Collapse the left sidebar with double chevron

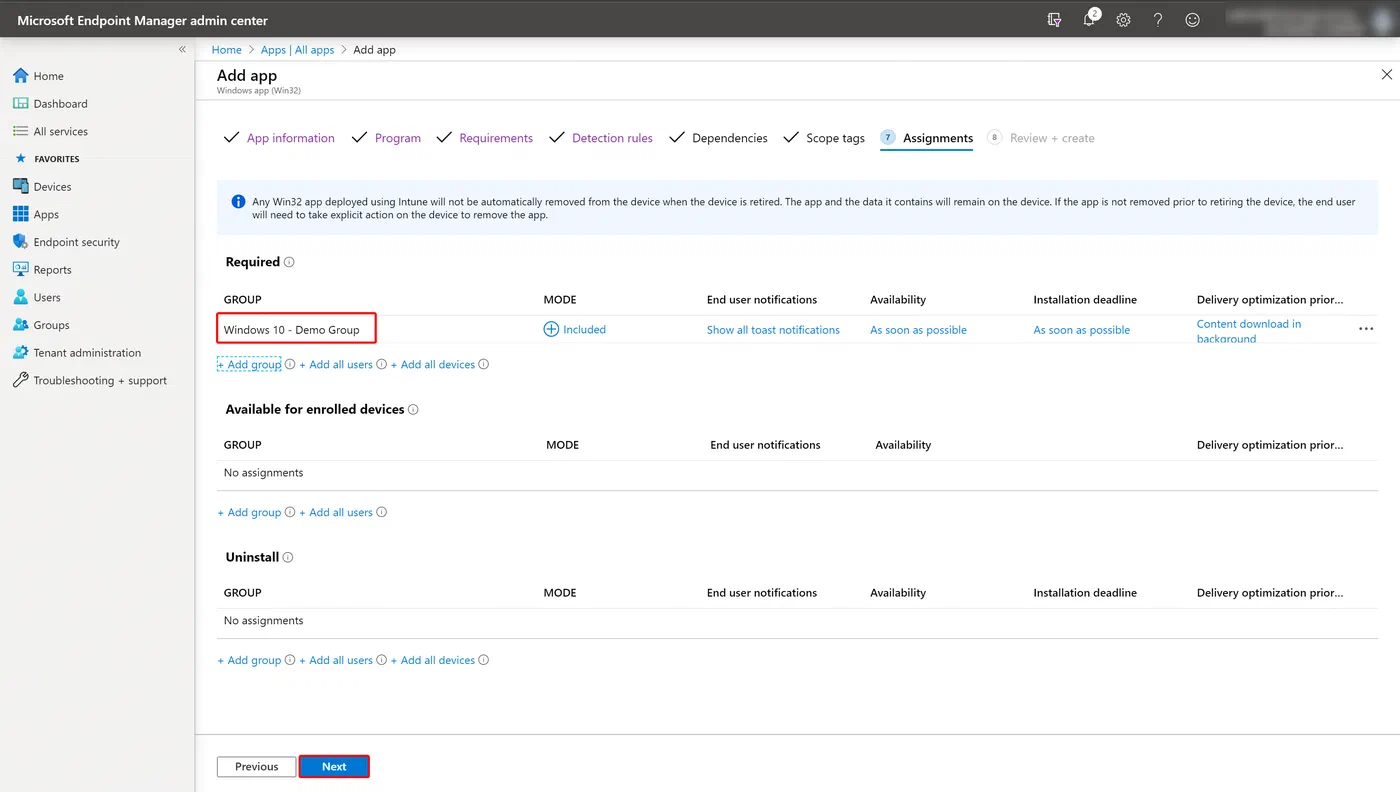(x=182, y=49)
